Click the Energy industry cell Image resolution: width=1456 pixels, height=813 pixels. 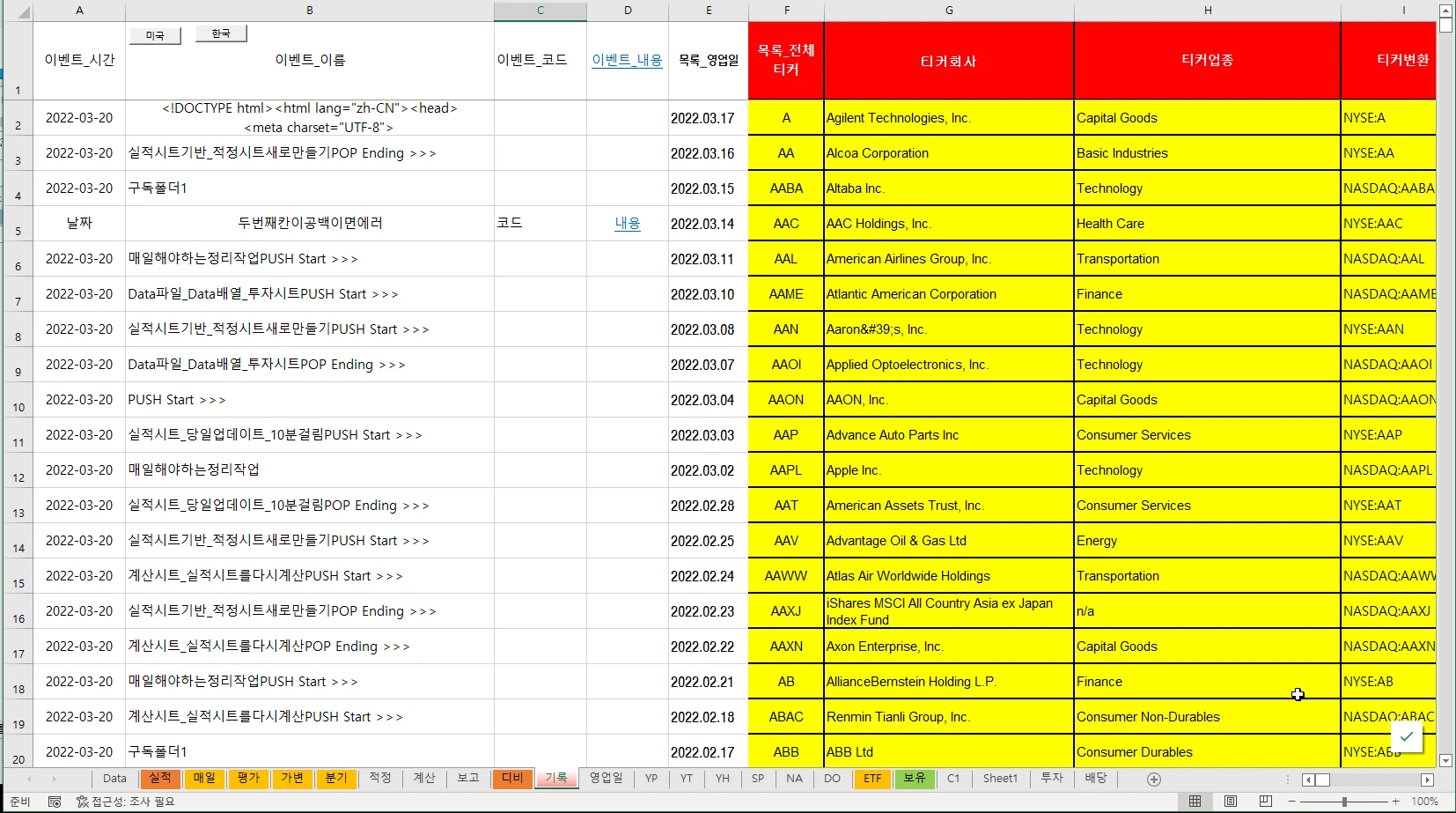coord(1208,541)
